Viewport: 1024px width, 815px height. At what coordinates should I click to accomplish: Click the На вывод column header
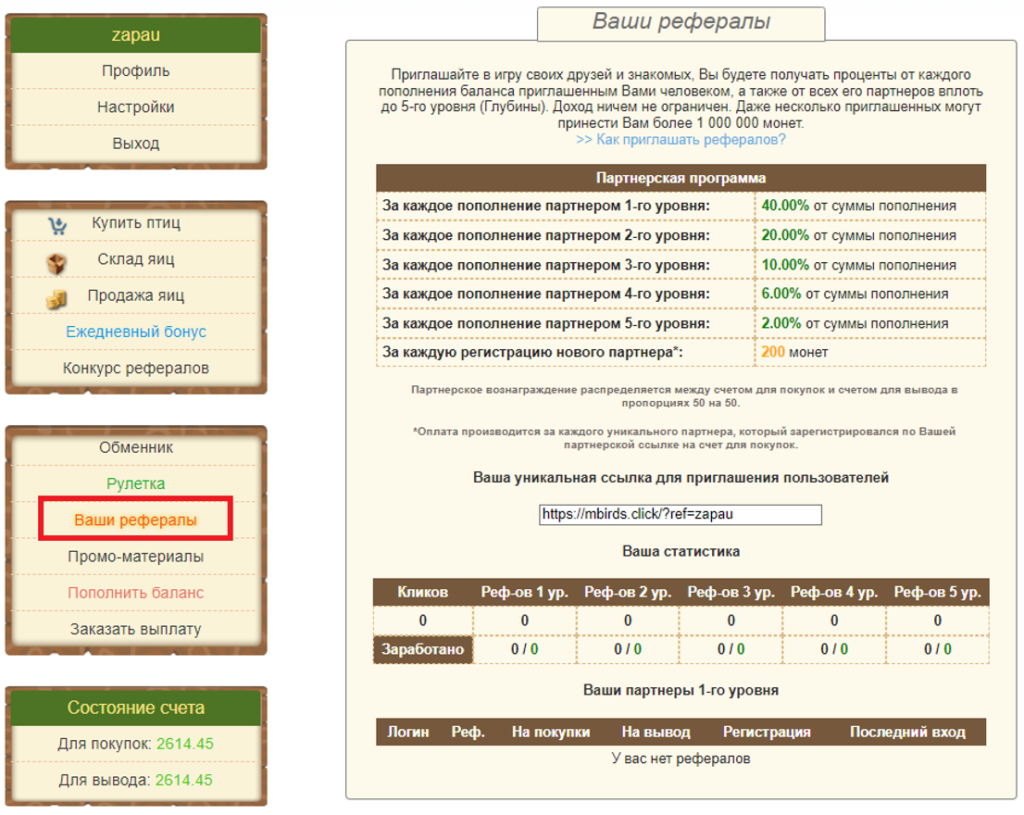[x=656, y=732]
